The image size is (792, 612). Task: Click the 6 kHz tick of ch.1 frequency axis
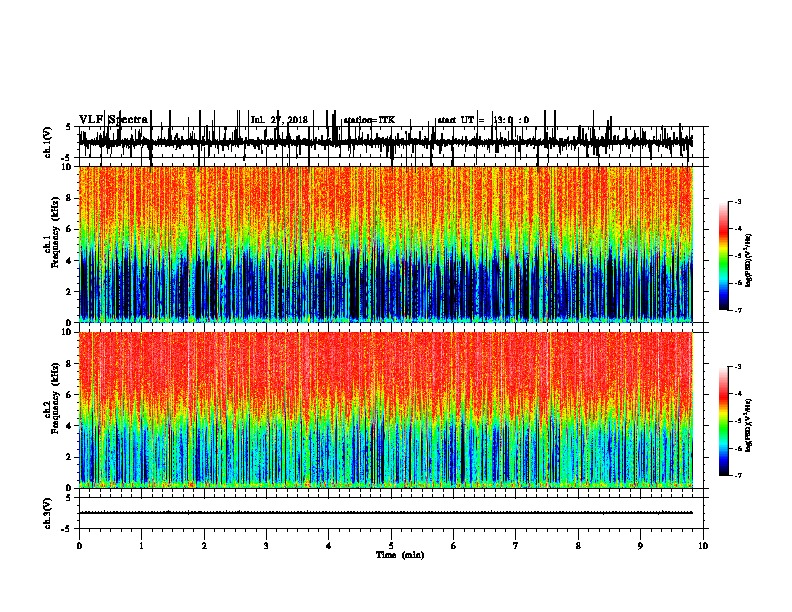coord(70,229)
